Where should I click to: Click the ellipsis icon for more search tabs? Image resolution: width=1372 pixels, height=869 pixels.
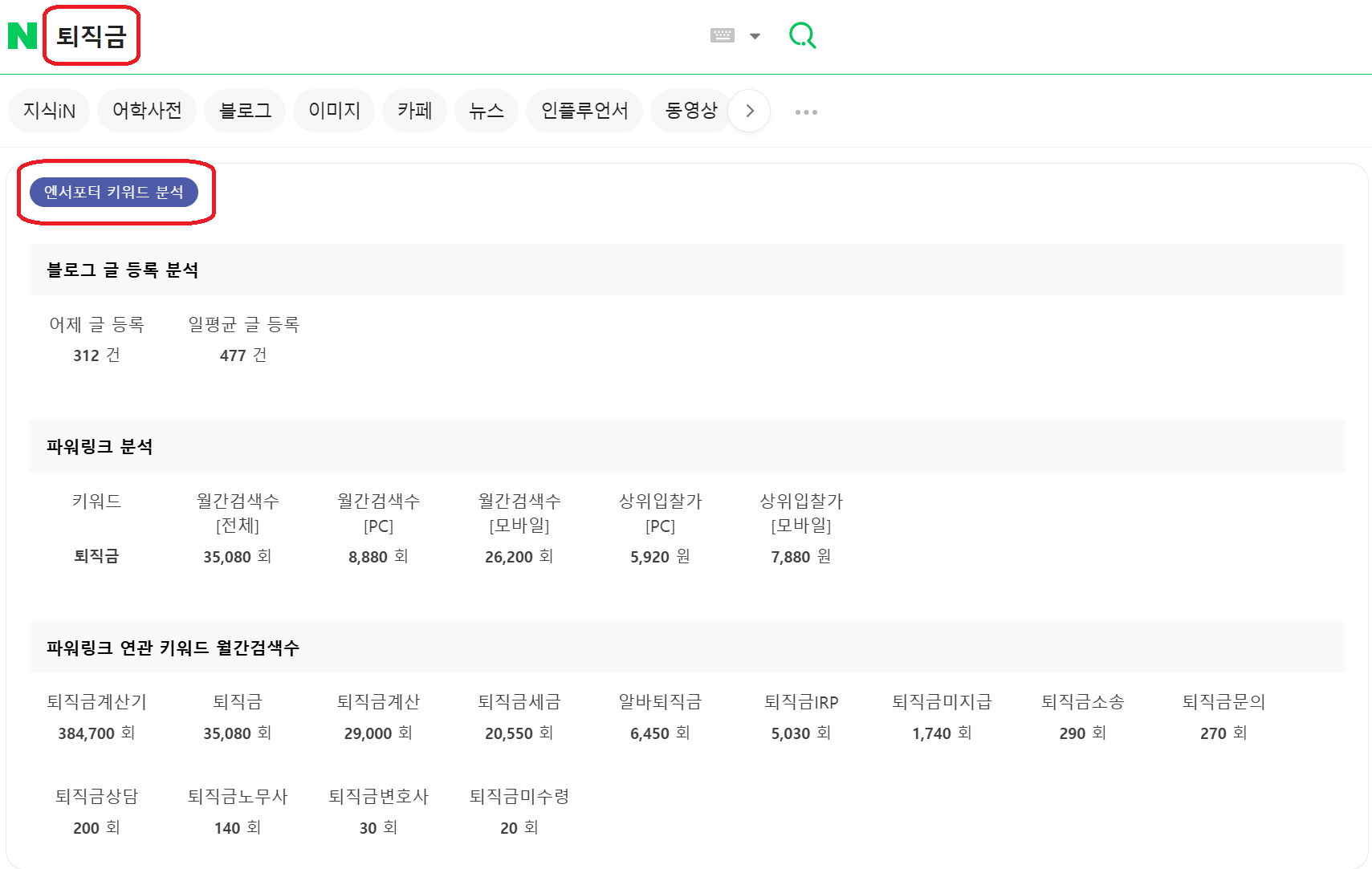[806, 112]
